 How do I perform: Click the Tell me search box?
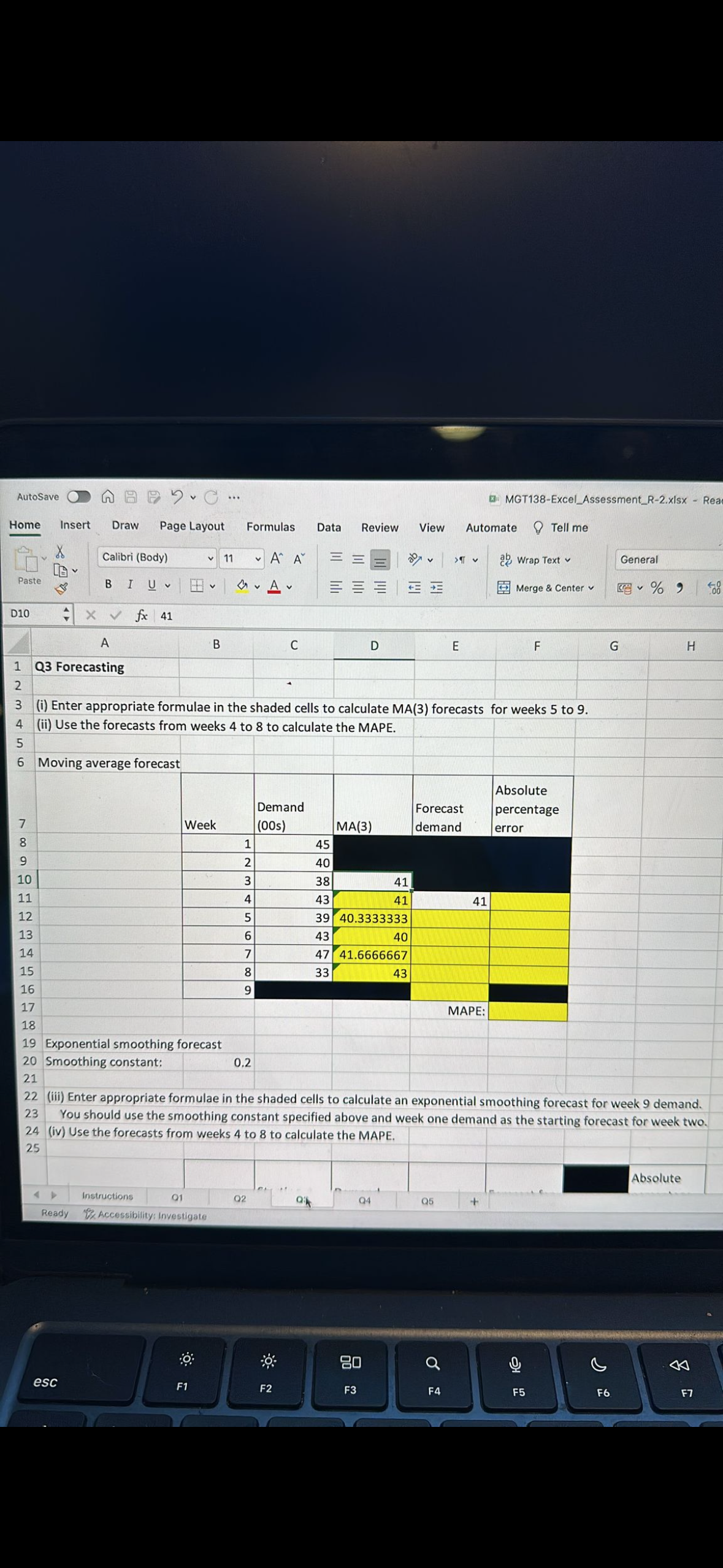(x=561, y=528)
